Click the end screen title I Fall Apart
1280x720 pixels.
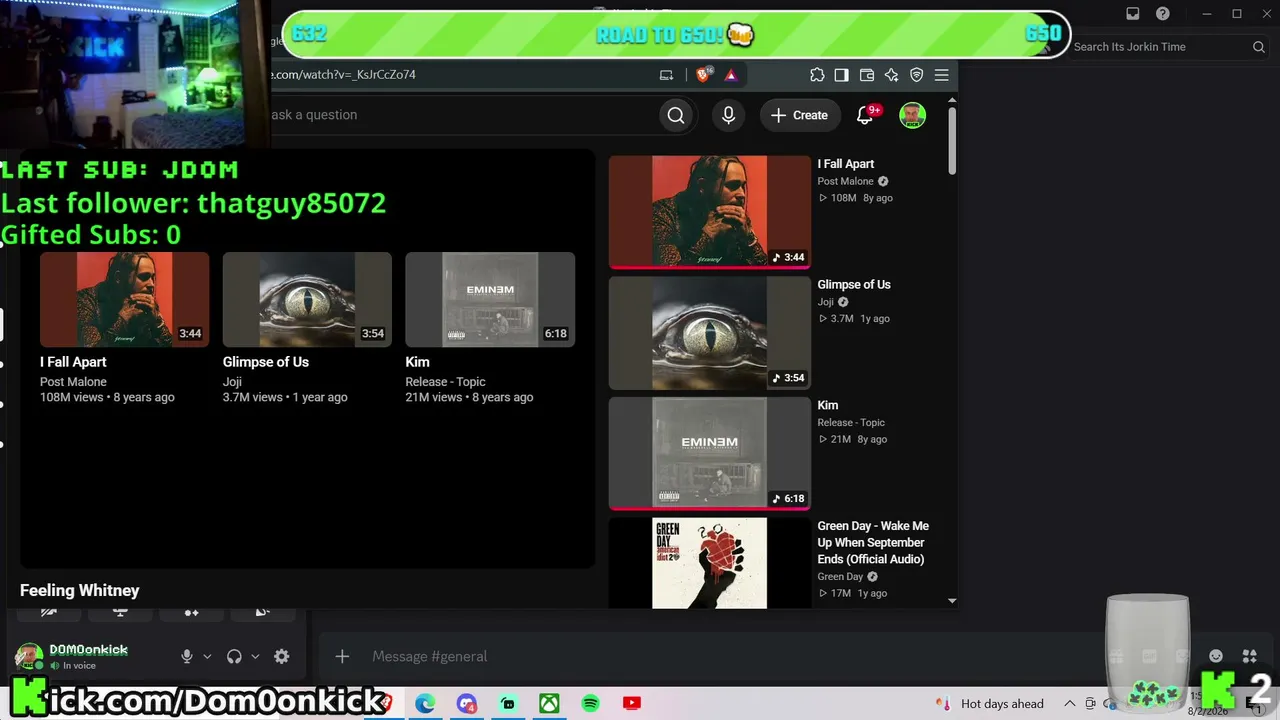pyautogui.click(x=73, y=362)
